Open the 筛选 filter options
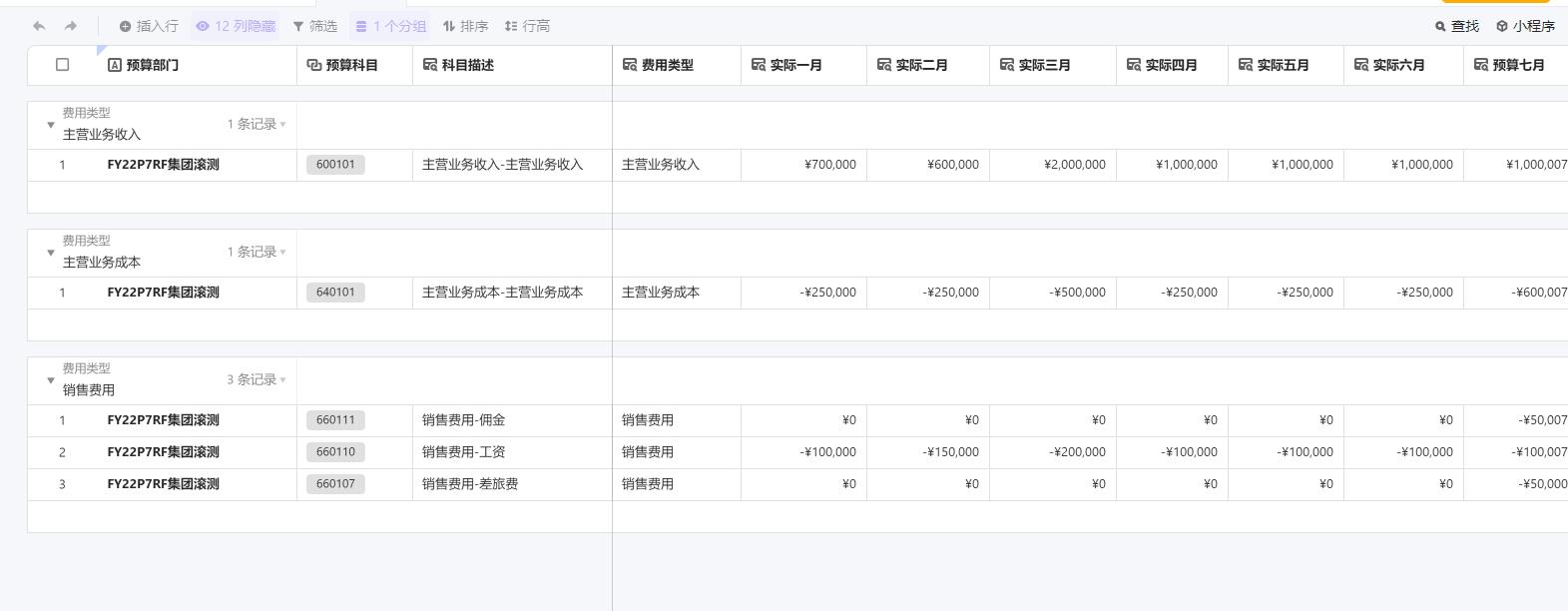Screen dimensions: 1568x611 (315, 26)
